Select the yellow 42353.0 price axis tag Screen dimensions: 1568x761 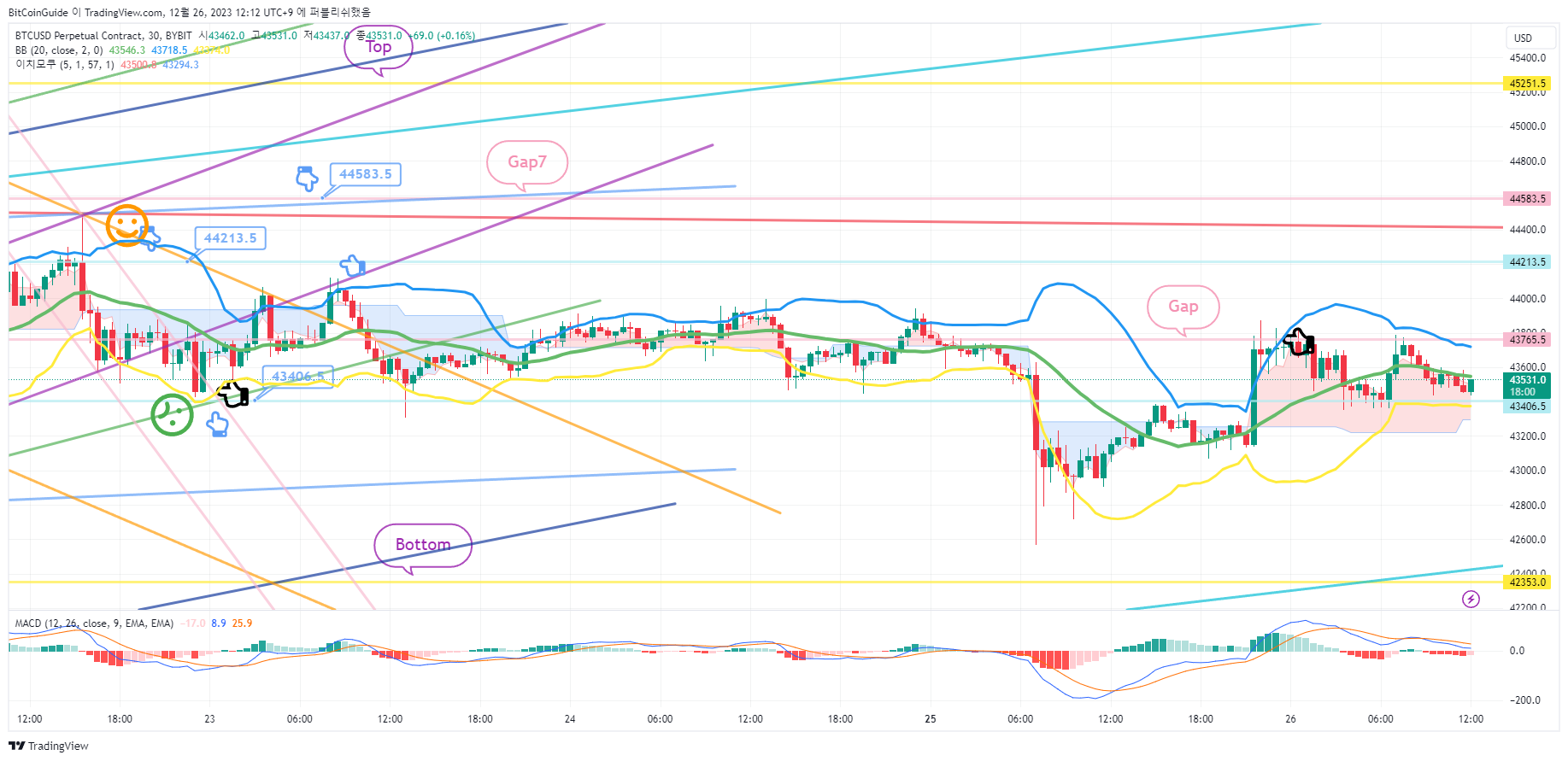click(1528, 582)
